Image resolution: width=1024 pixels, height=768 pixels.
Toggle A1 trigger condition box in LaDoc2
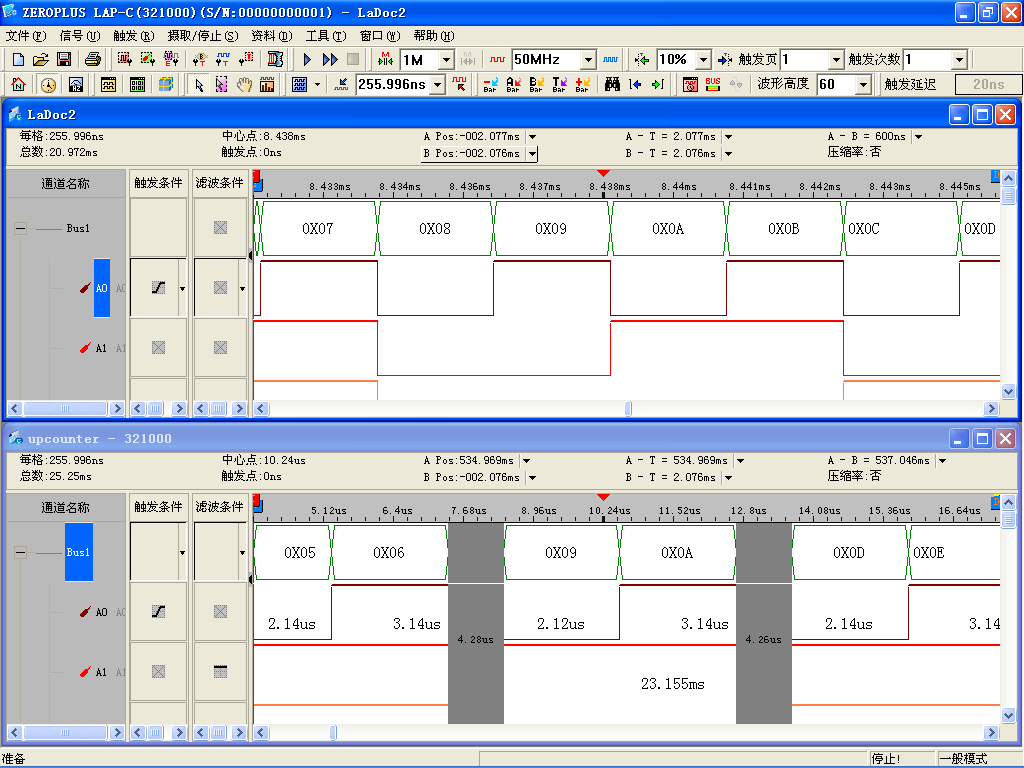pyautogui.click(x=158, y=348)
